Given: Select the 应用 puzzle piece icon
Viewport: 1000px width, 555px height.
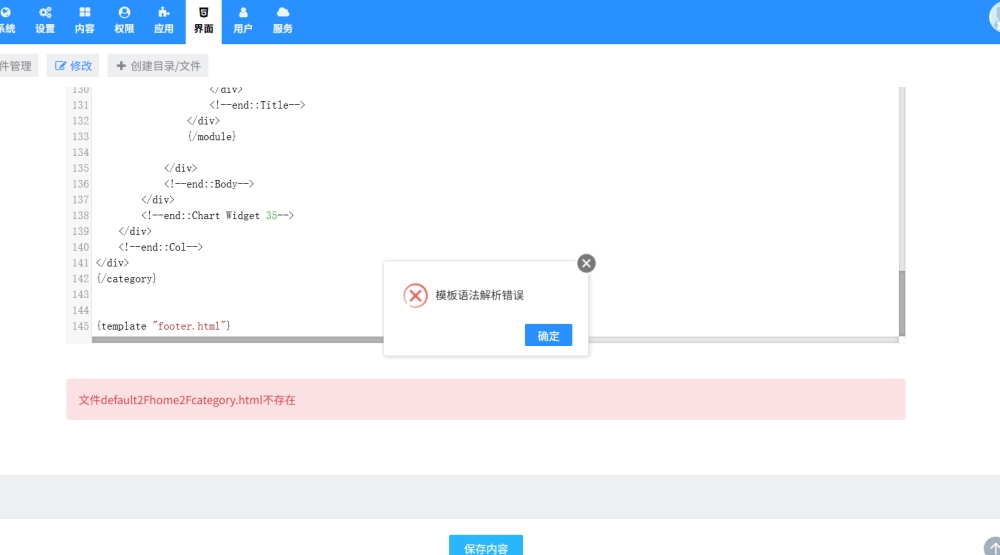Looking at the screenshot, I should click(163, 13).
